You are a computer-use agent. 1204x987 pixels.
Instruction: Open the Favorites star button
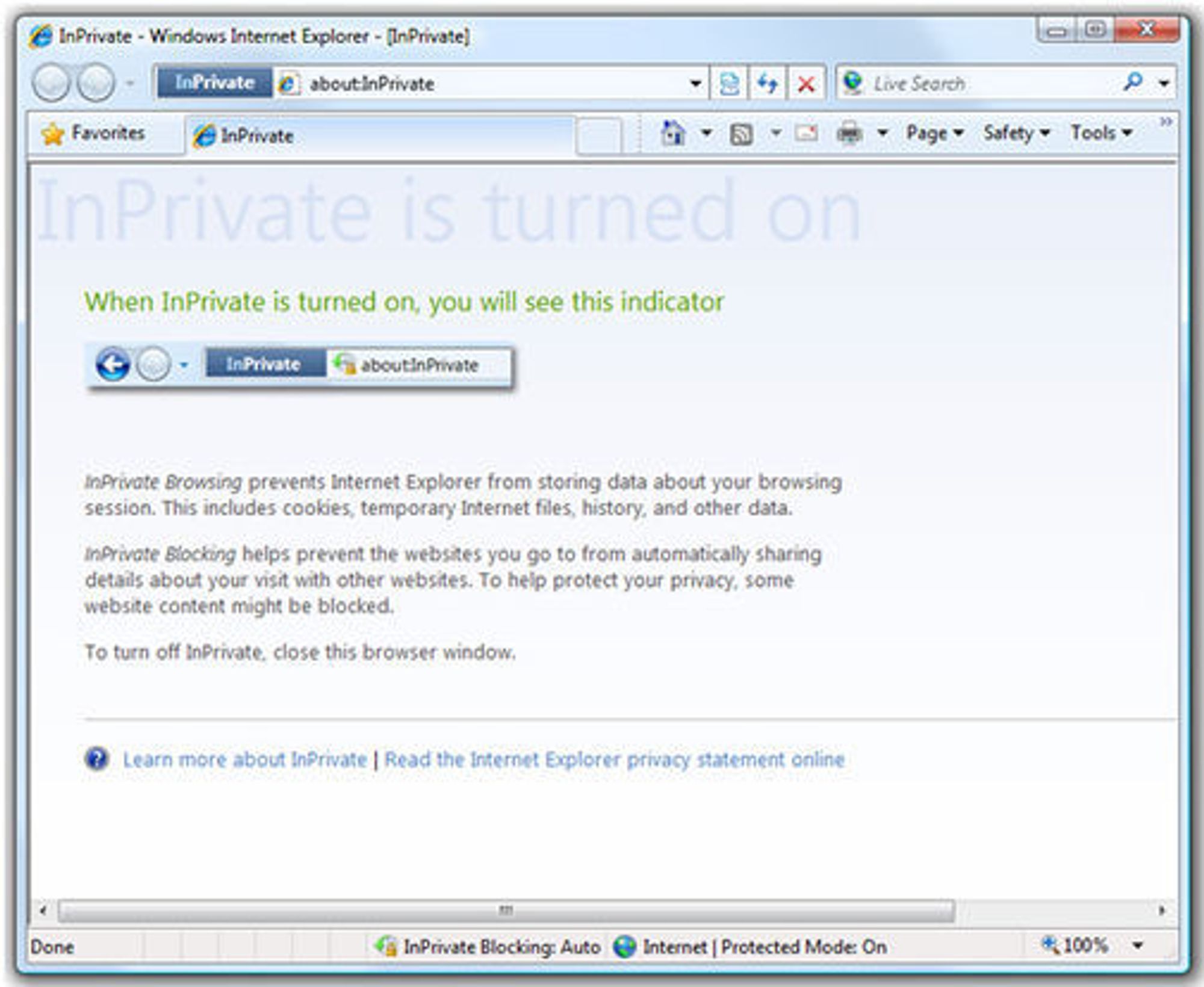94,133
